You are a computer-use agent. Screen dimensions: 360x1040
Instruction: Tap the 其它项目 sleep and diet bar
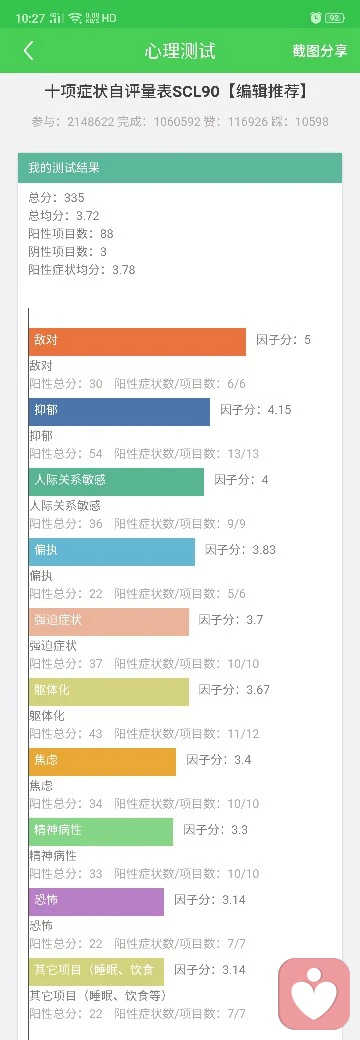click(96, 972)
